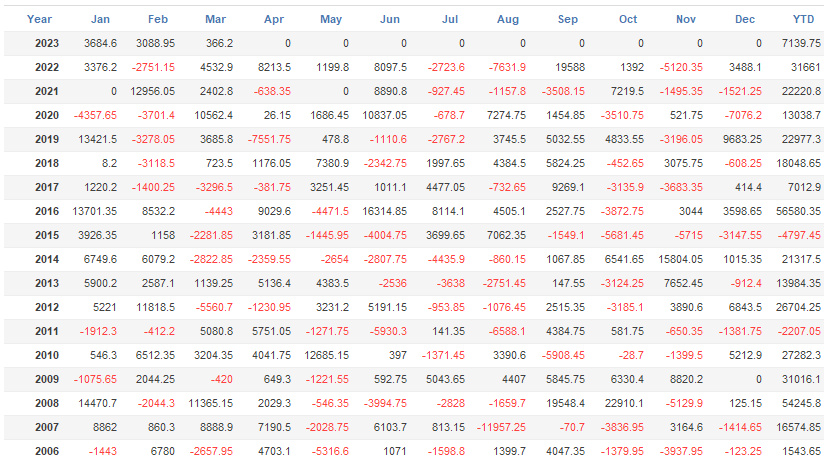Click the 2008 year row label
The width and height of the screenshot is (833, 467).
coord(46,403)
